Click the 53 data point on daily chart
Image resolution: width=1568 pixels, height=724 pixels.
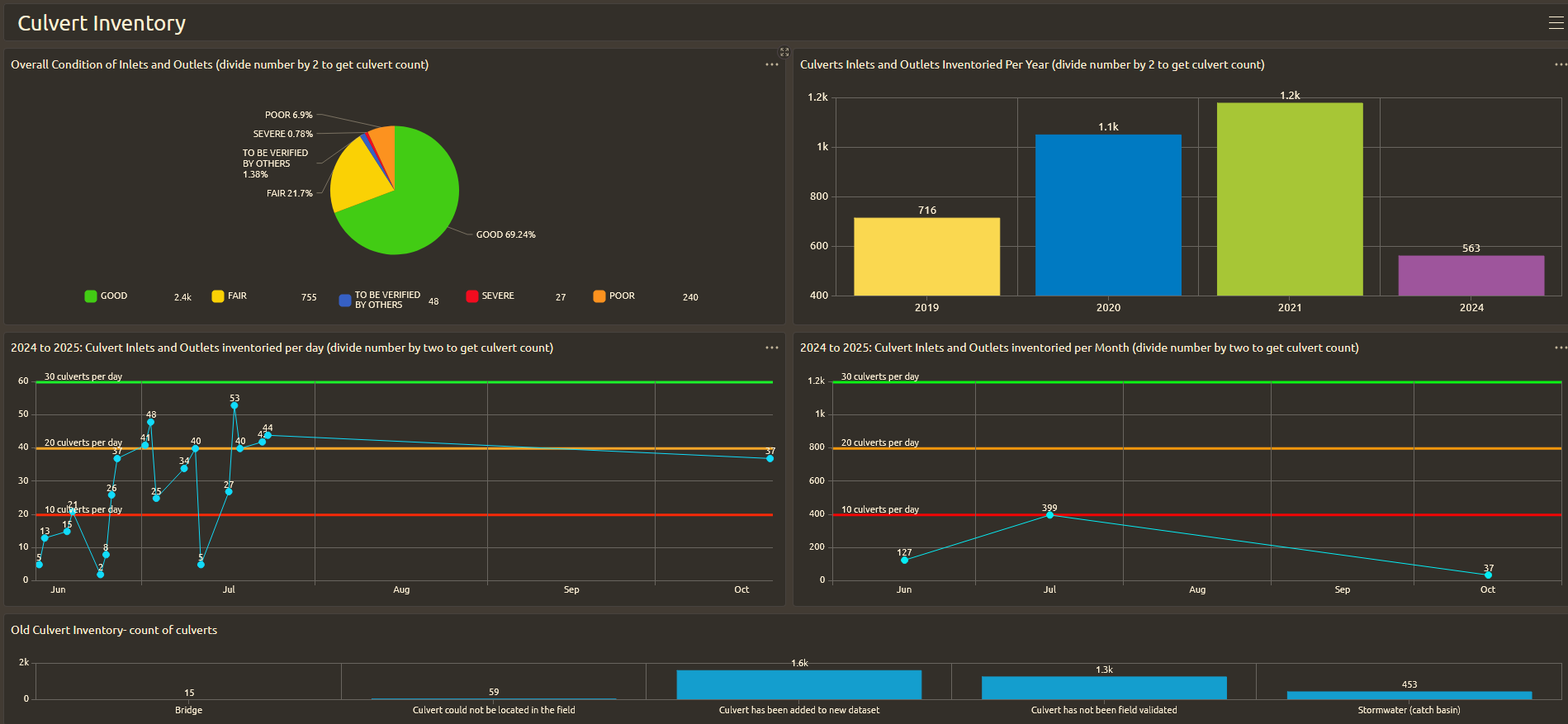point(234,405)
